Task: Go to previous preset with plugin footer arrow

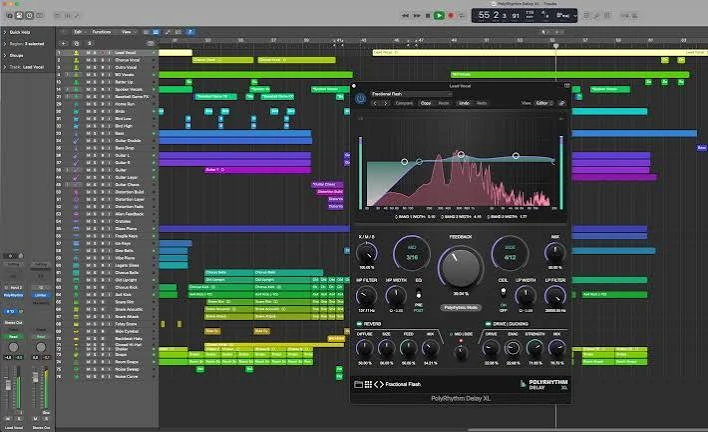Action: (376, 384)
